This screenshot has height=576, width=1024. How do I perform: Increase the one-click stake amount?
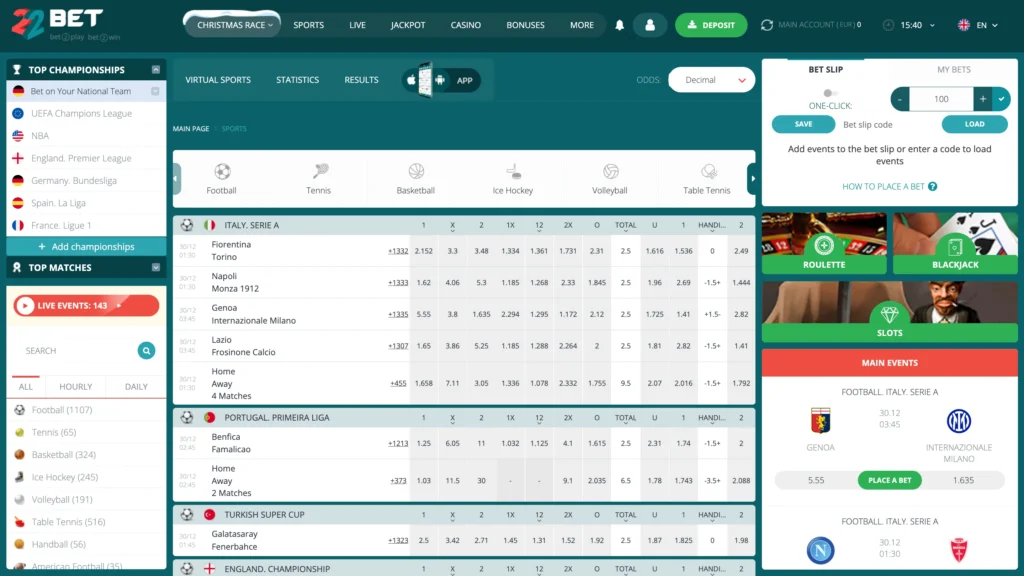point(983,99)
